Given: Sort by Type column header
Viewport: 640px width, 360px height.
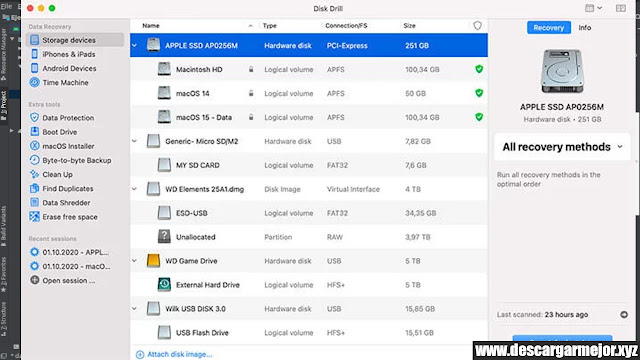Looking at the screenshot, I should click(x=269, y=26).
